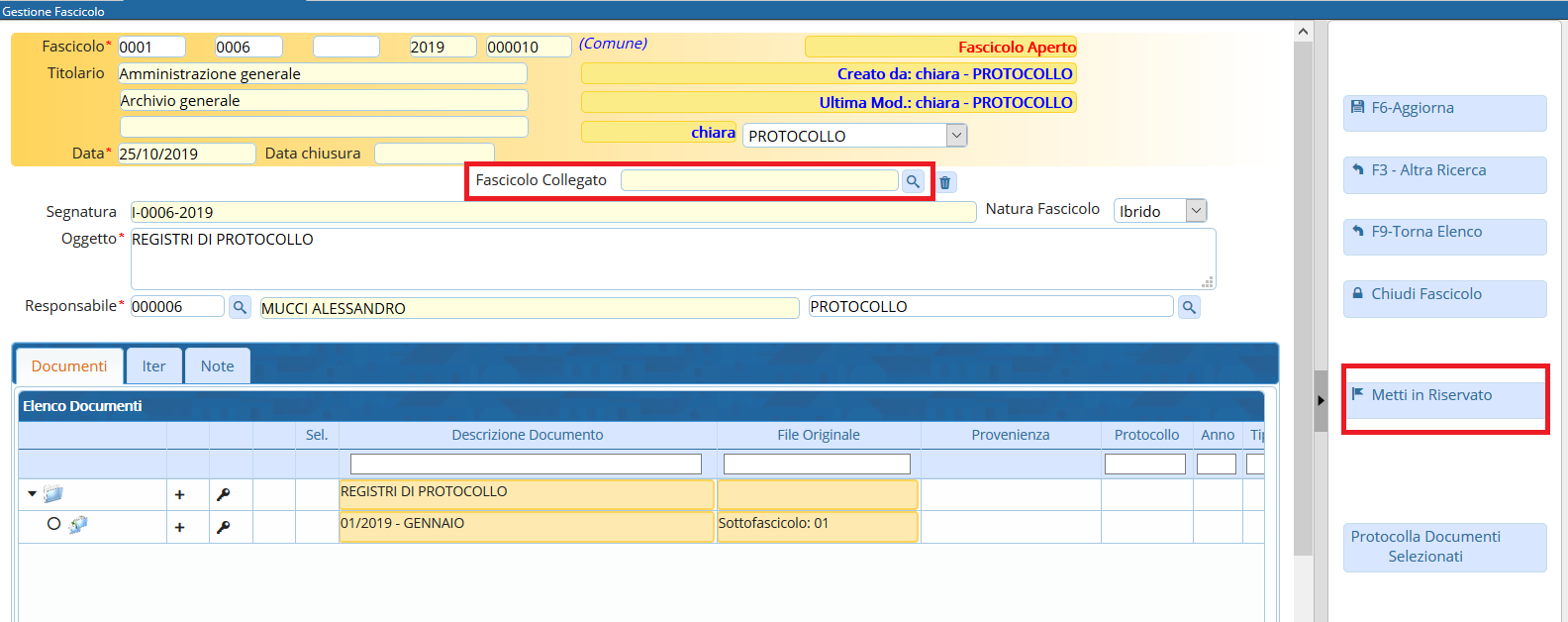Click the F6-Aggiorna button
Image resolution: width=1568 pixels, height=622 pixels.
(1443, 109)
